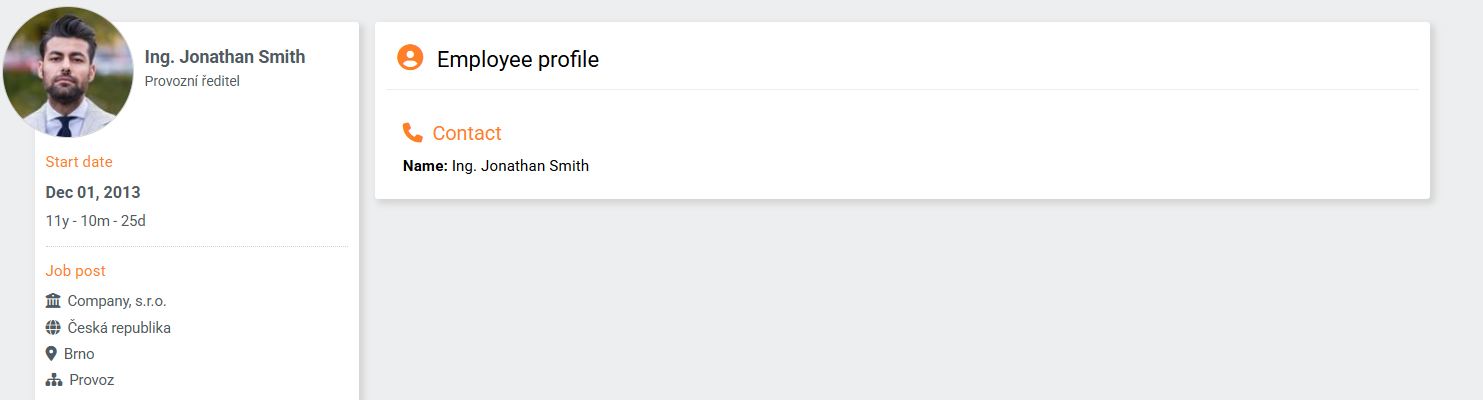The image size is (1483, 400).
Task: Click the Contact section heading
Action: click(467, 133)
